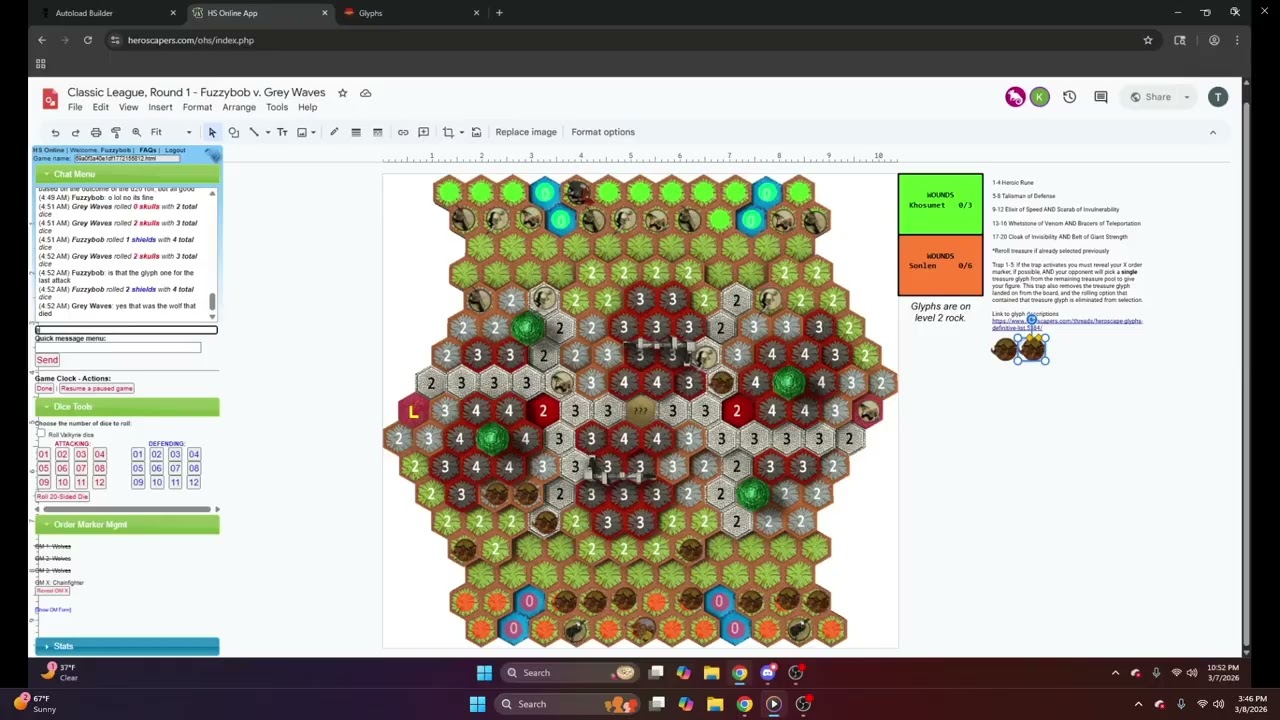Open Discord from the taskbar
The width and height of the screenshot is (1280, 720).
point(768,673)
